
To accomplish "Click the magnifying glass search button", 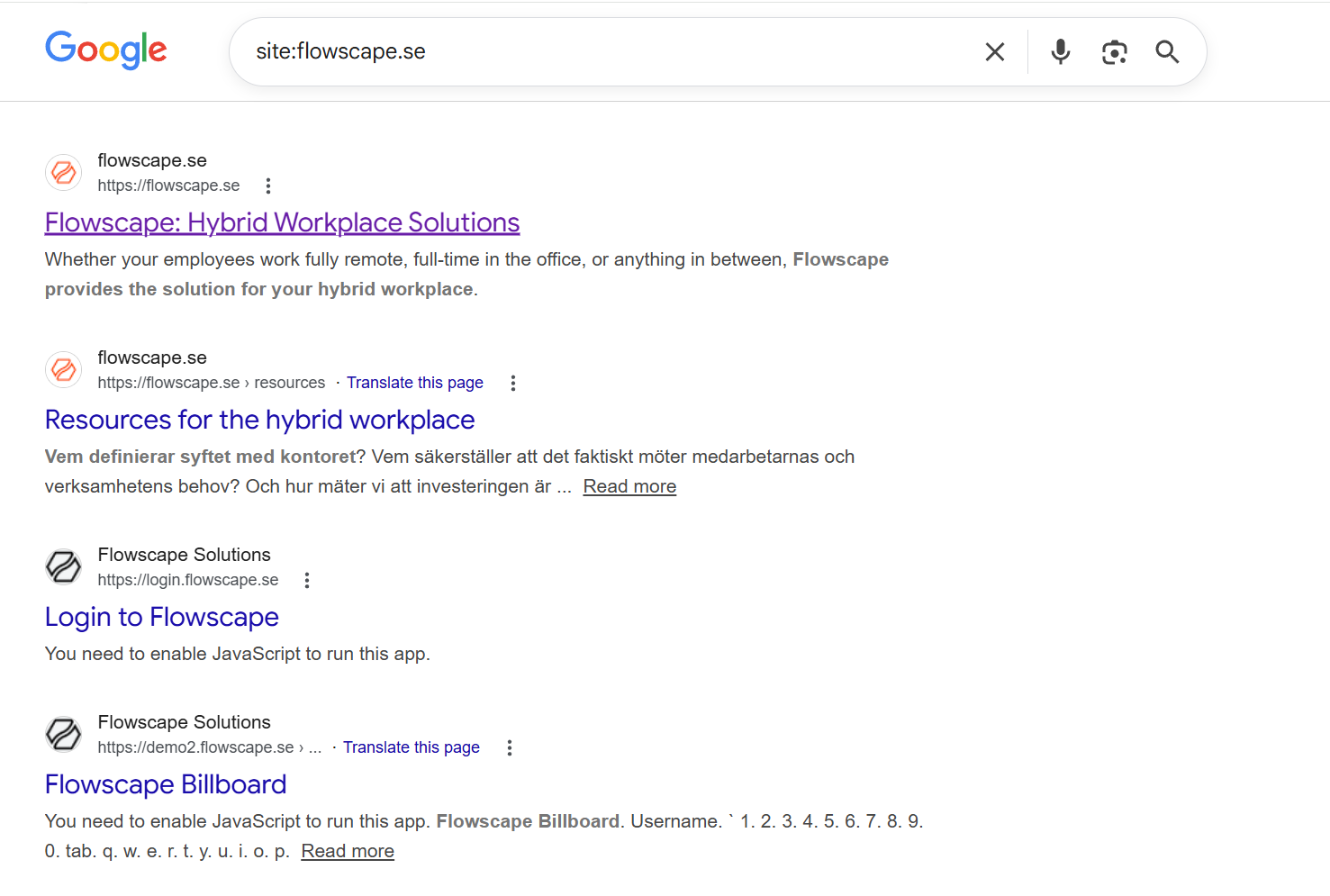I will pyautogui.click(x=1167, y=52).
